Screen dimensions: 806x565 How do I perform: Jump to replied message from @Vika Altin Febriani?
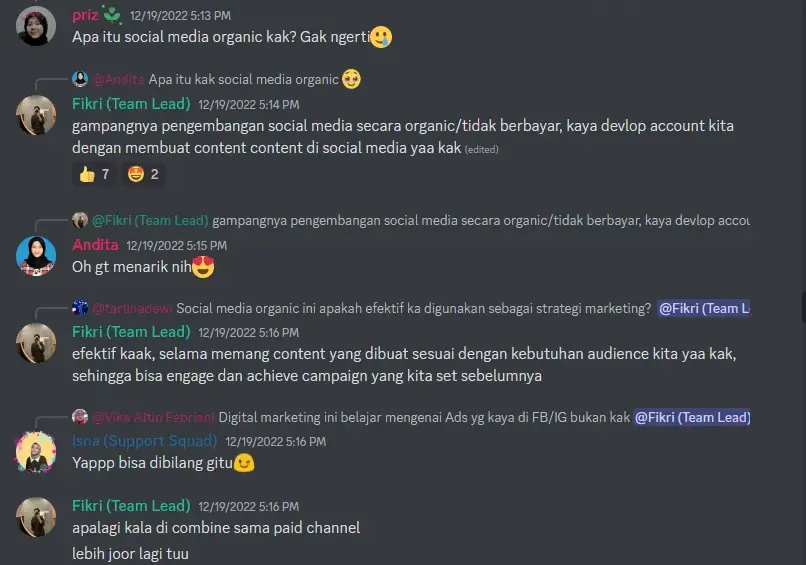tap(411, 417)
